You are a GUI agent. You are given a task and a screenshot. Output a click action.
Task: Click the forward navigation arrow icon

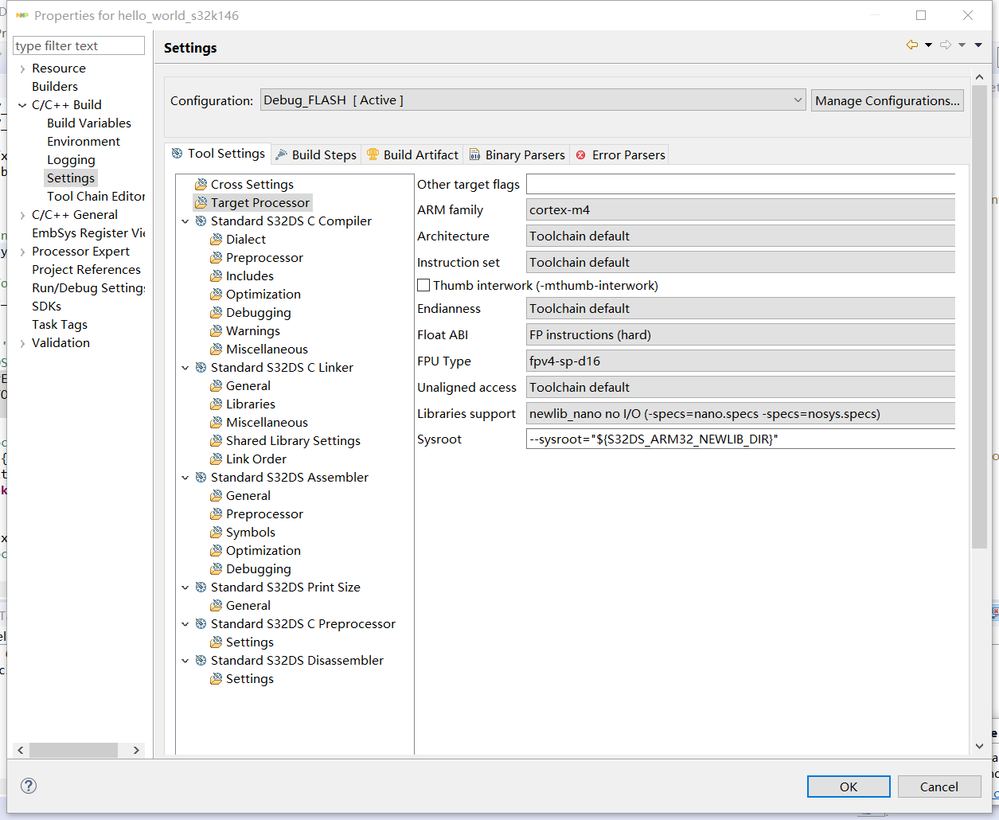[945, 45]
